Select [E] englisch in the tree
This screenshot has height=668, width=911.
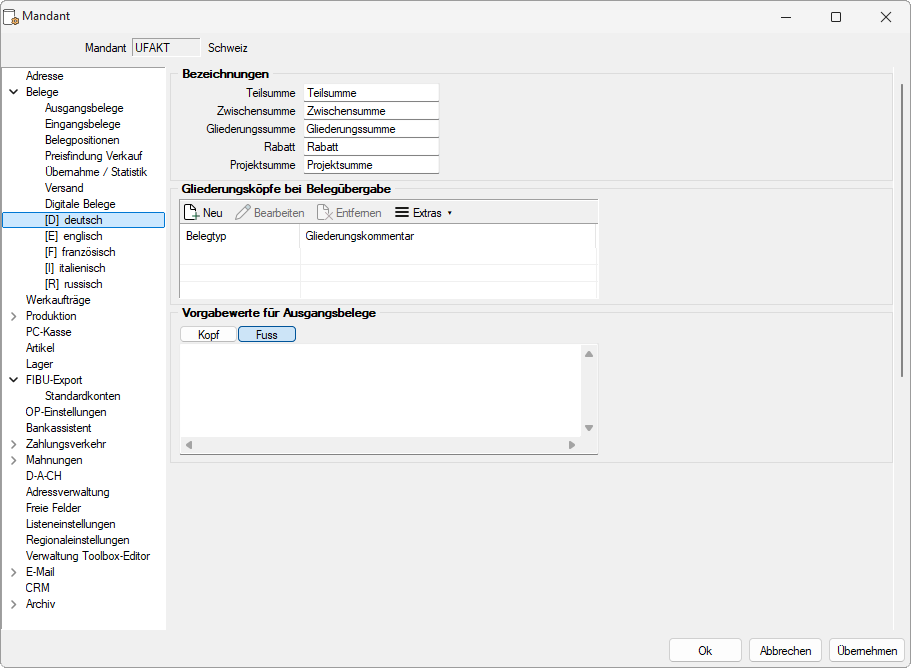click(x=73, y=236)
